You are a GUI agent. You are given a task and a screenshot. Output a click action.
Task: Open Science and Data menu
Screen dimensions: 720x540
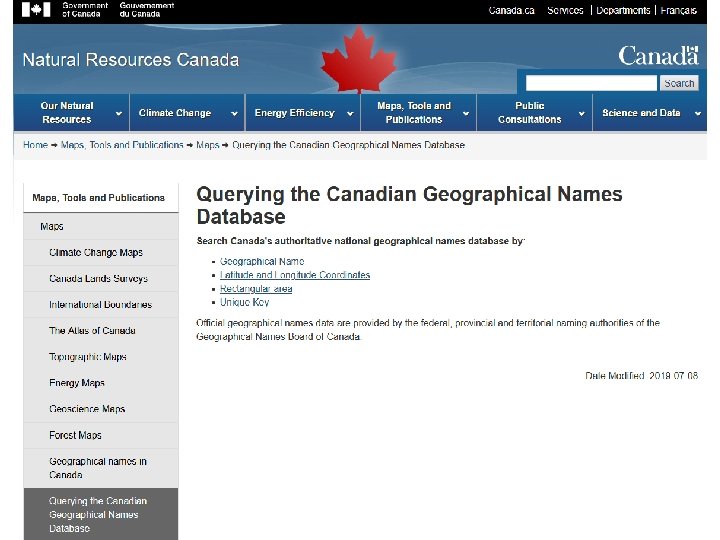point(650,112)
